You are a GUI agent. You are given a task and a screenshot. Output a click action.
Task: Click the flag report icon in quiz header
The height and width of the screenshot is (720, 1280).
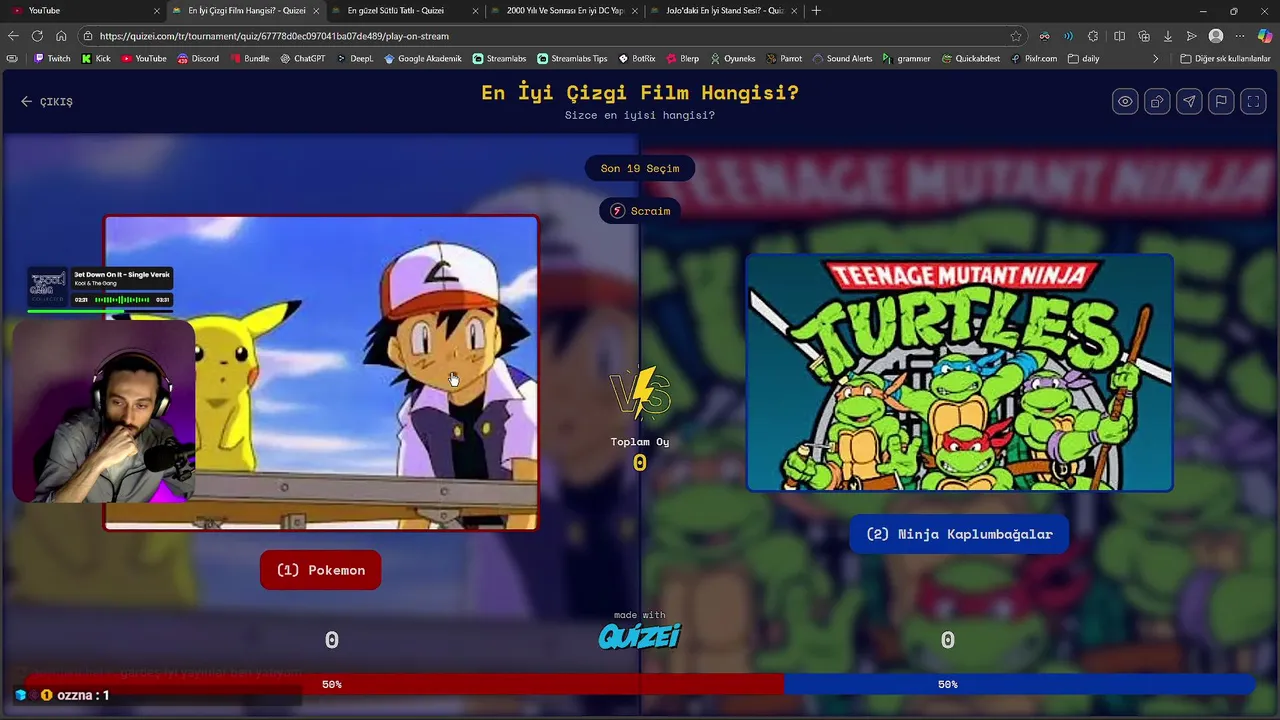coord(1221,101)
